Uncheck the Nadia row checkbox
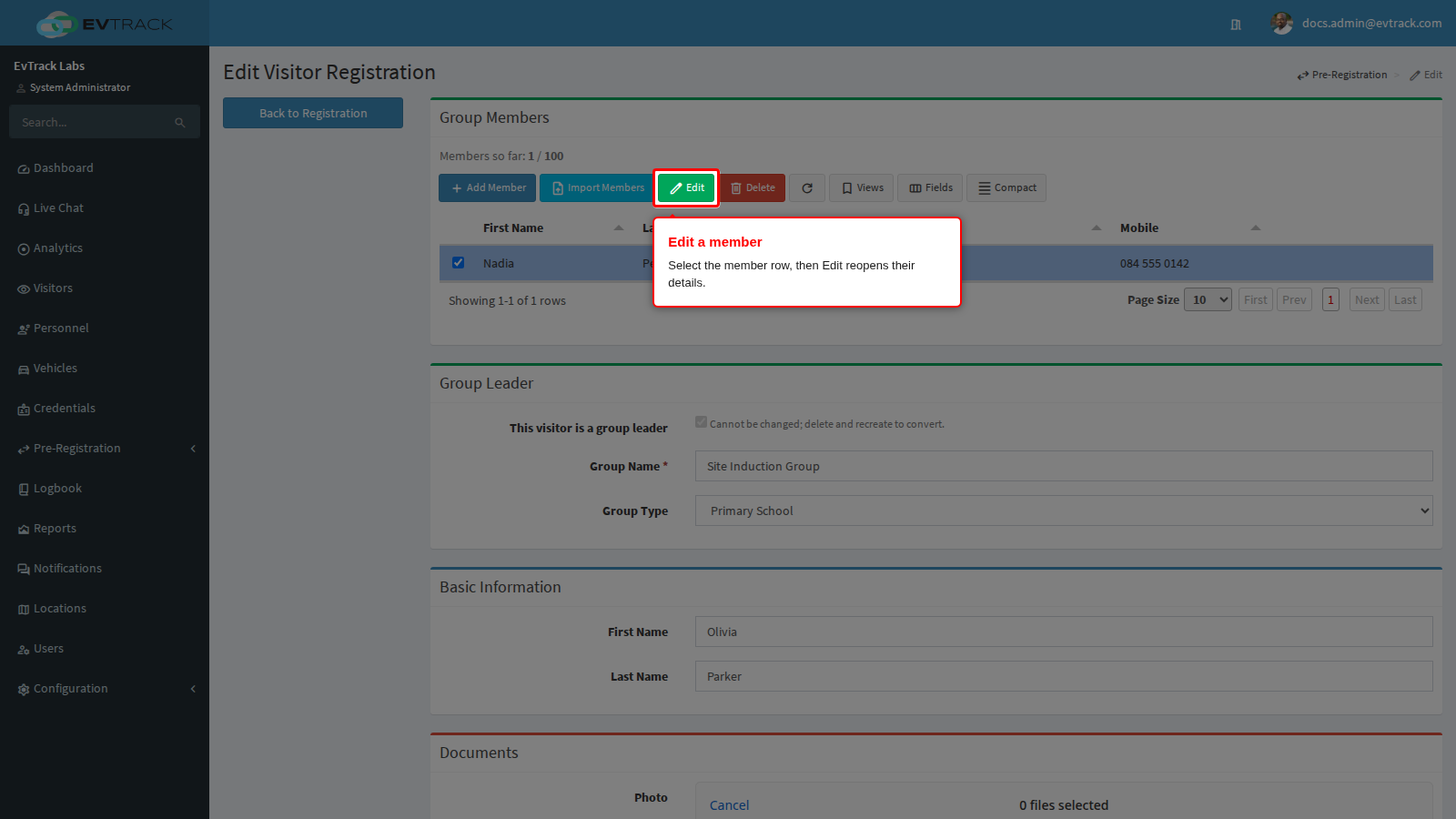 [459, 263]
